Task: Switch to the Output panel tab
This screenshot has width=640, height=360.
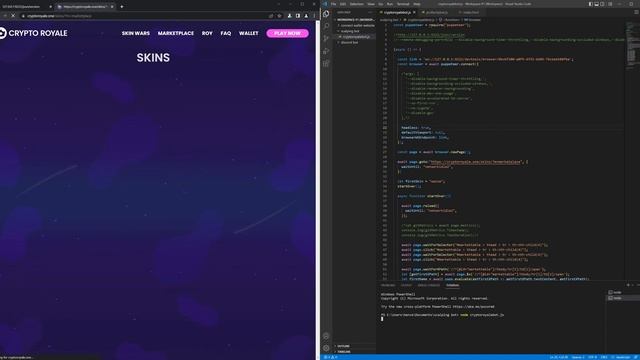Action: tap(406, 285)
